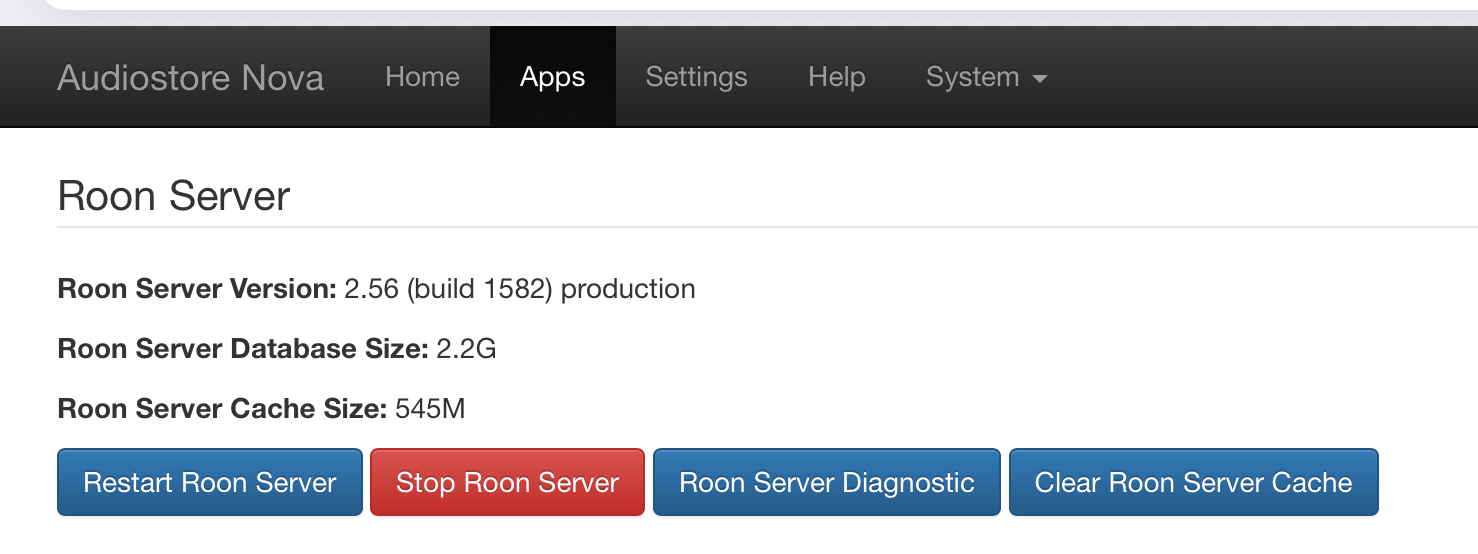Click the Roon Server Version label
The image size is (1478, 554).
[x=197, y=289]
